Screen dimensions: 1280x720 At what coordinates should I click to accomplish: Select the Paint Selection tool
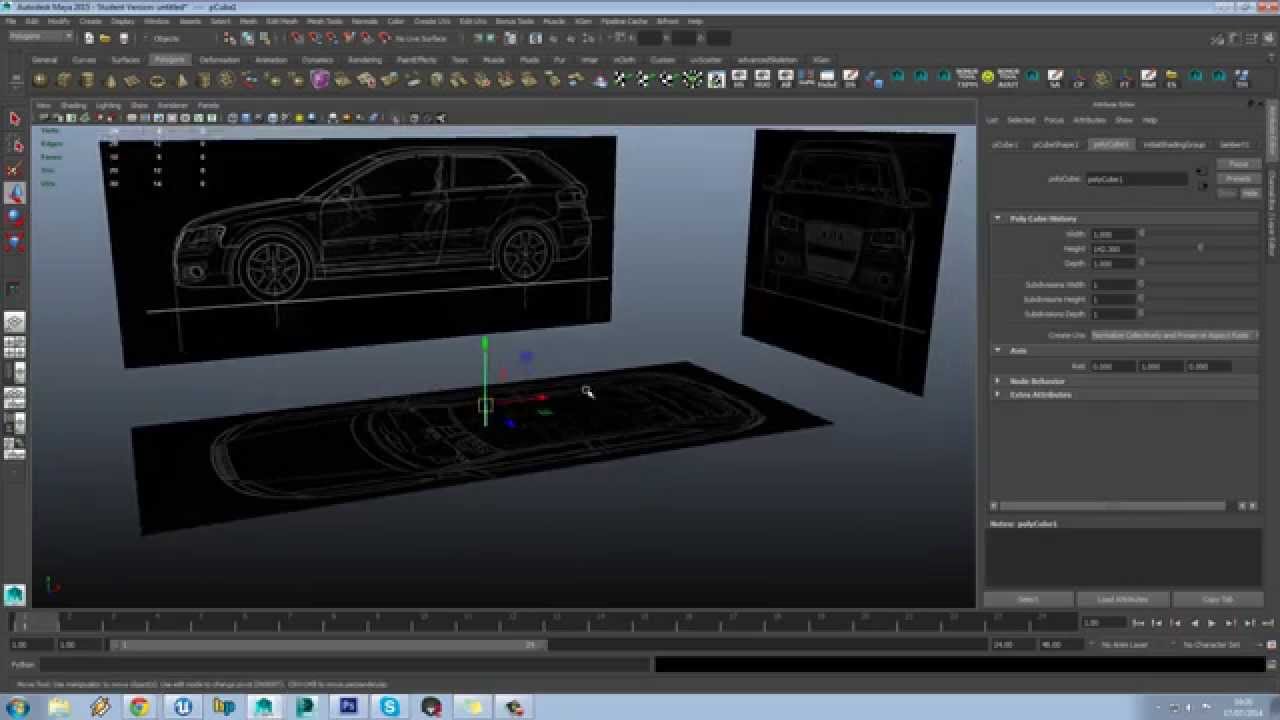pyautogui.click(x=14, y=169)
